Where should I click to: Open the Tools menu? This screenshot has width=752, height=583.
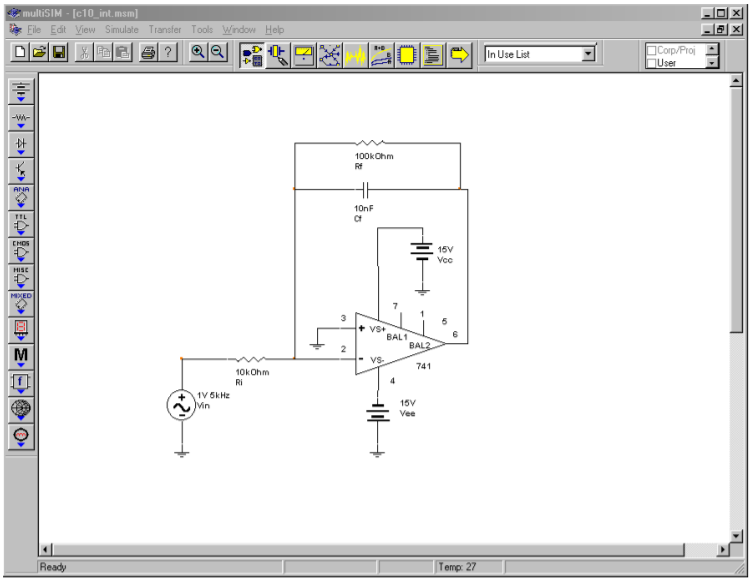coord(202,30)
